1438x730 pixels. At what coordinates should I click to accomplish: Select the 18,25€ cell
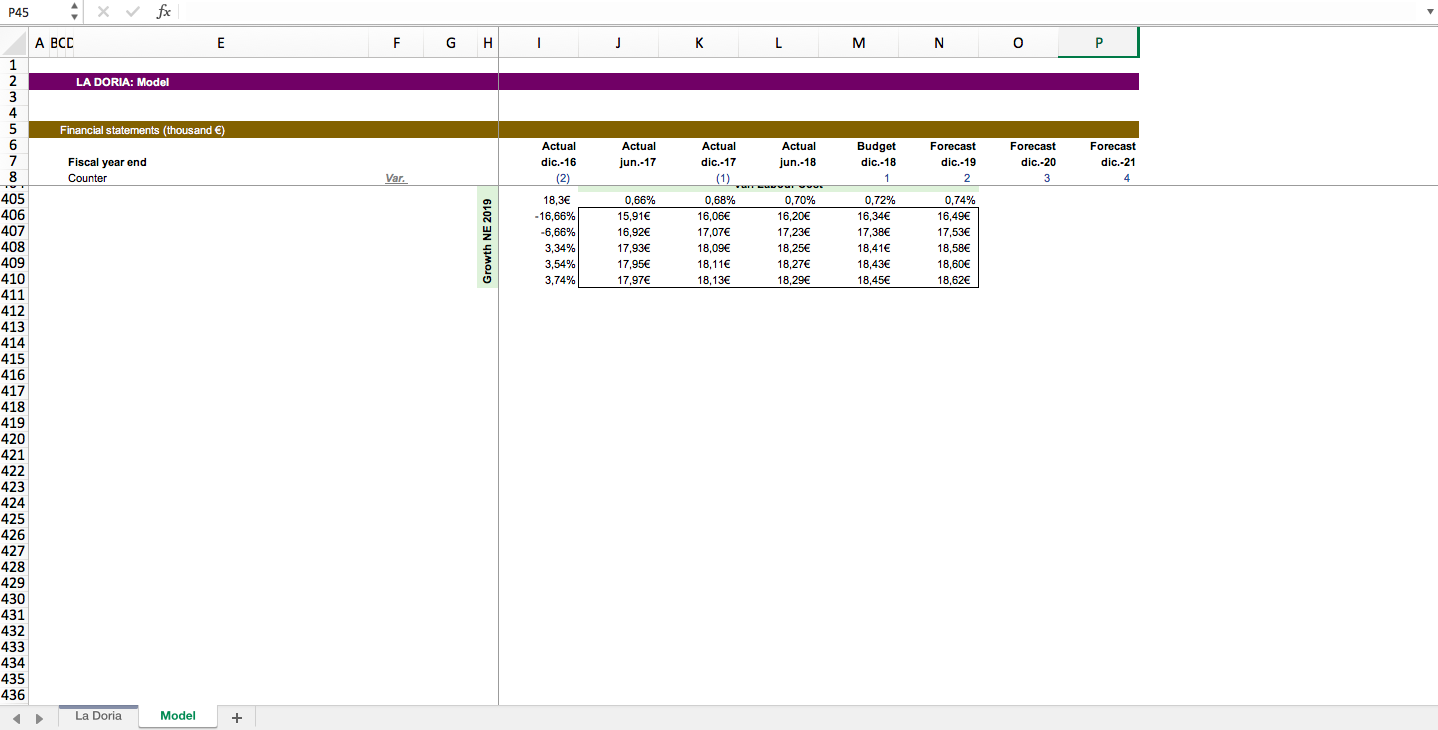coord(778,247)
